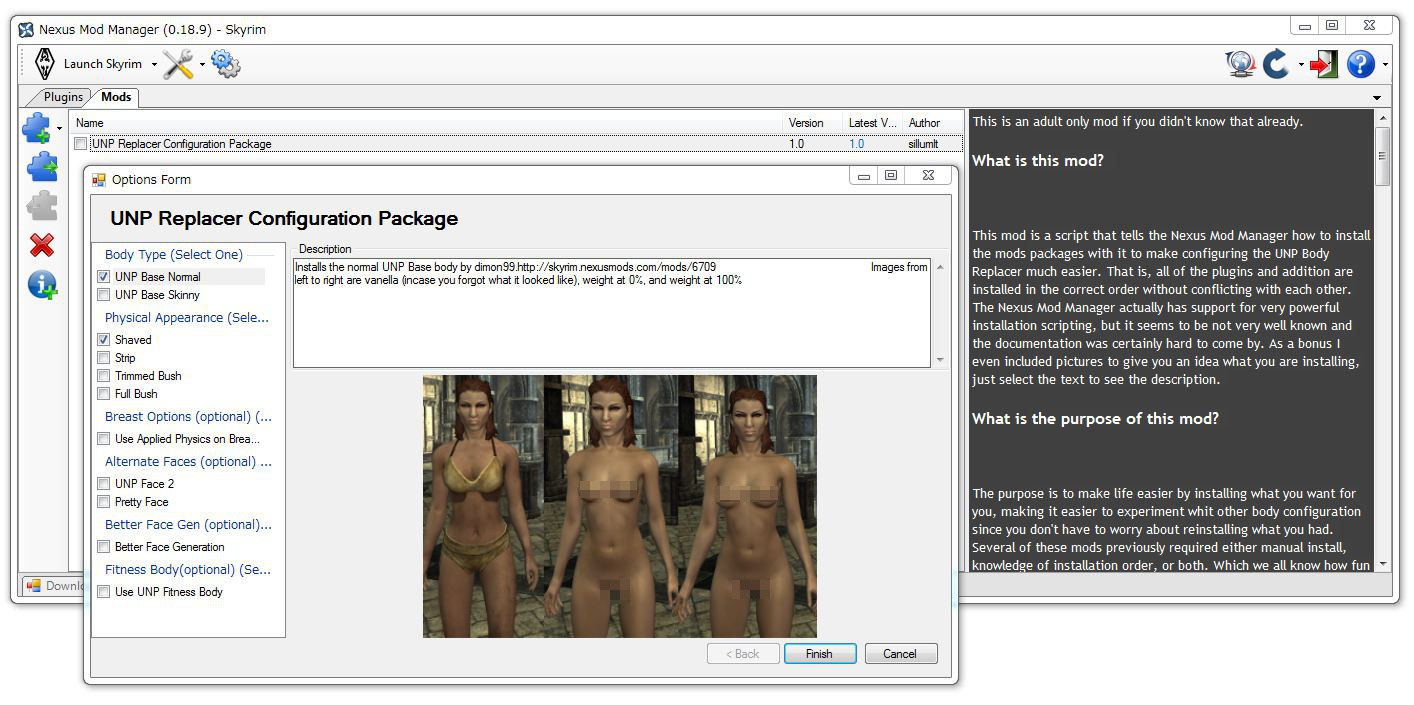Click mod info panel scroll up arrow
The image size is (1414, 705).
(1384, 118)
